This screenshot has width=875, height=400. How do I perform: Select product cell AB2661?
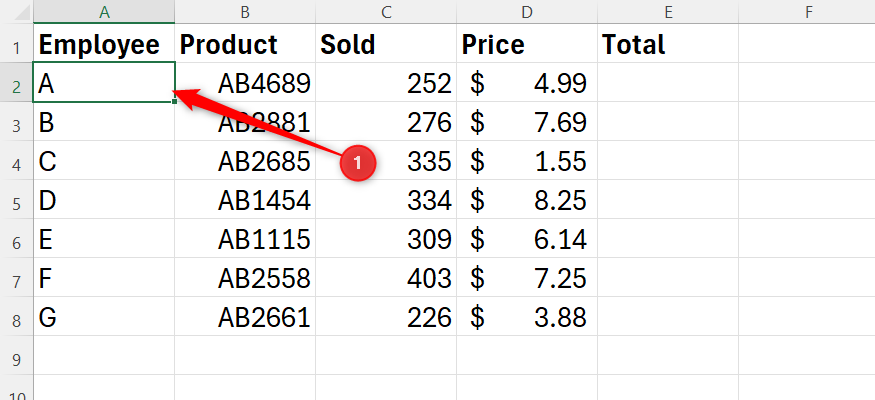pyautogui.click(x=245, y=317)
